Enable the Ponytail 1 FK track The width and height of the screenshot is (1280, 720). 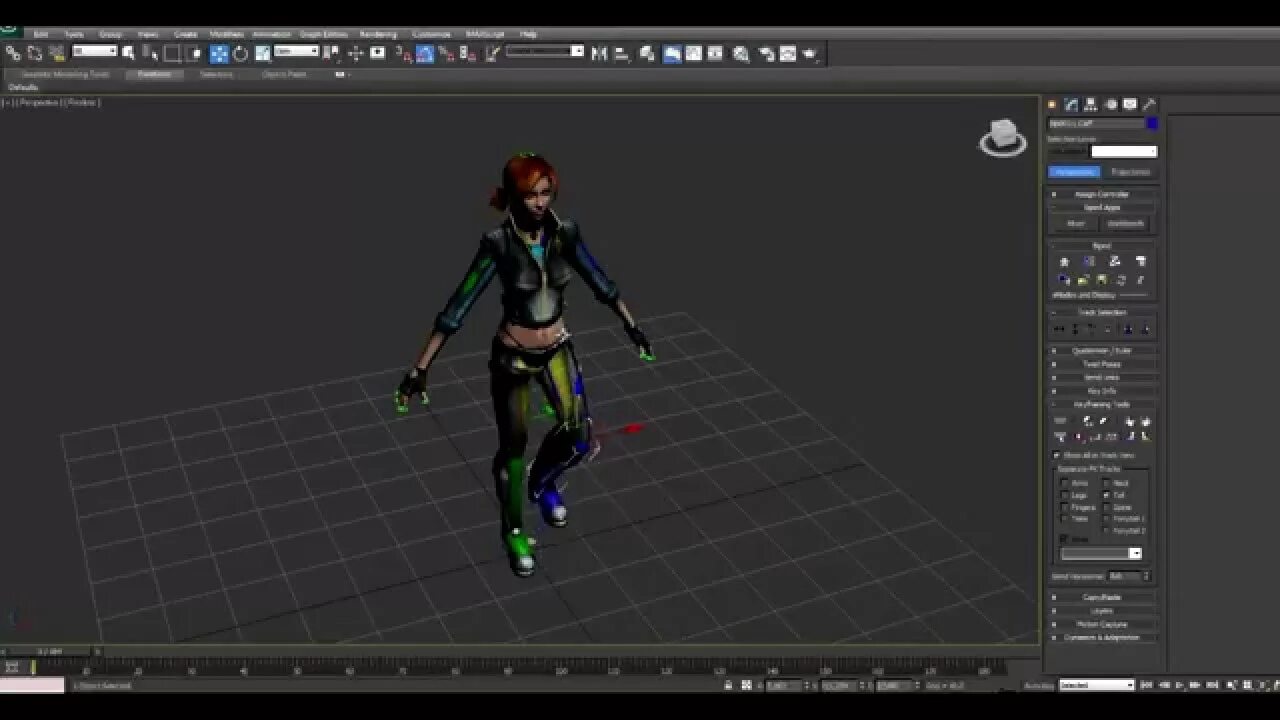[1106, 519]
